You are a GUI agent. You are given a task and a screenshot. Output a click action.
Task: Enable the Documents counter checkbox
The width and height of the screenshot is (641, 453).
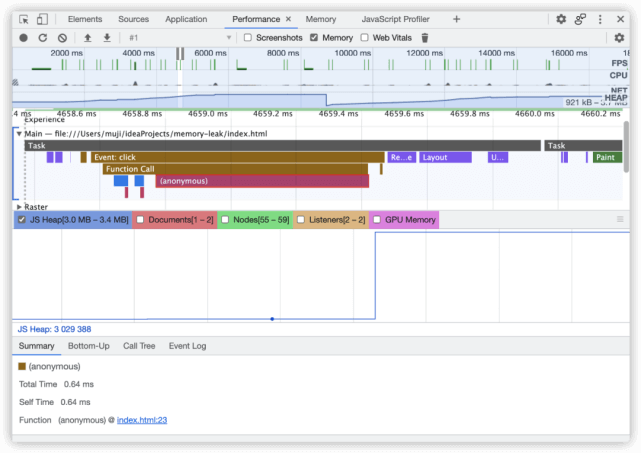point(140,220)
